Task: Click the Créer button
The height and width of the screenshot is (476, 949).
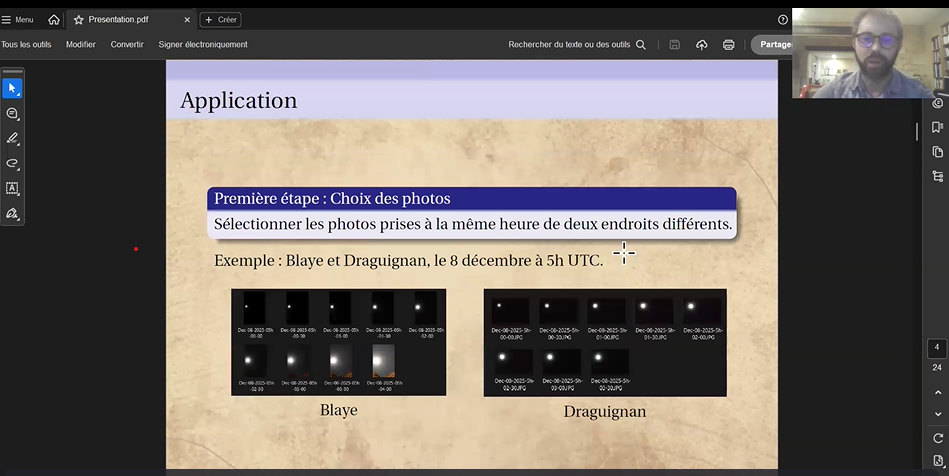Action: pos(220,20)
